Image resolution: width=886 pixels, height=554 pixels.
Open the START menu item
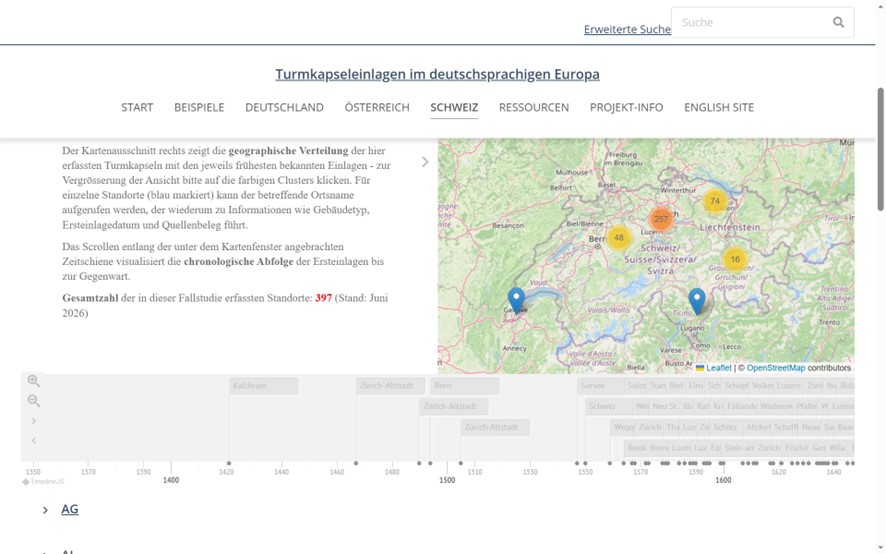[x=137, y=107]
